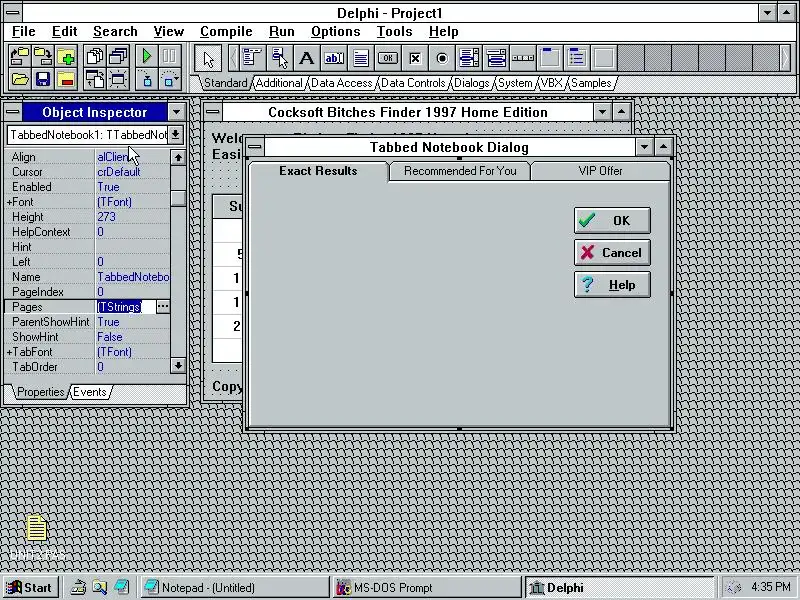Select the Height property value 273

point(133,217)
